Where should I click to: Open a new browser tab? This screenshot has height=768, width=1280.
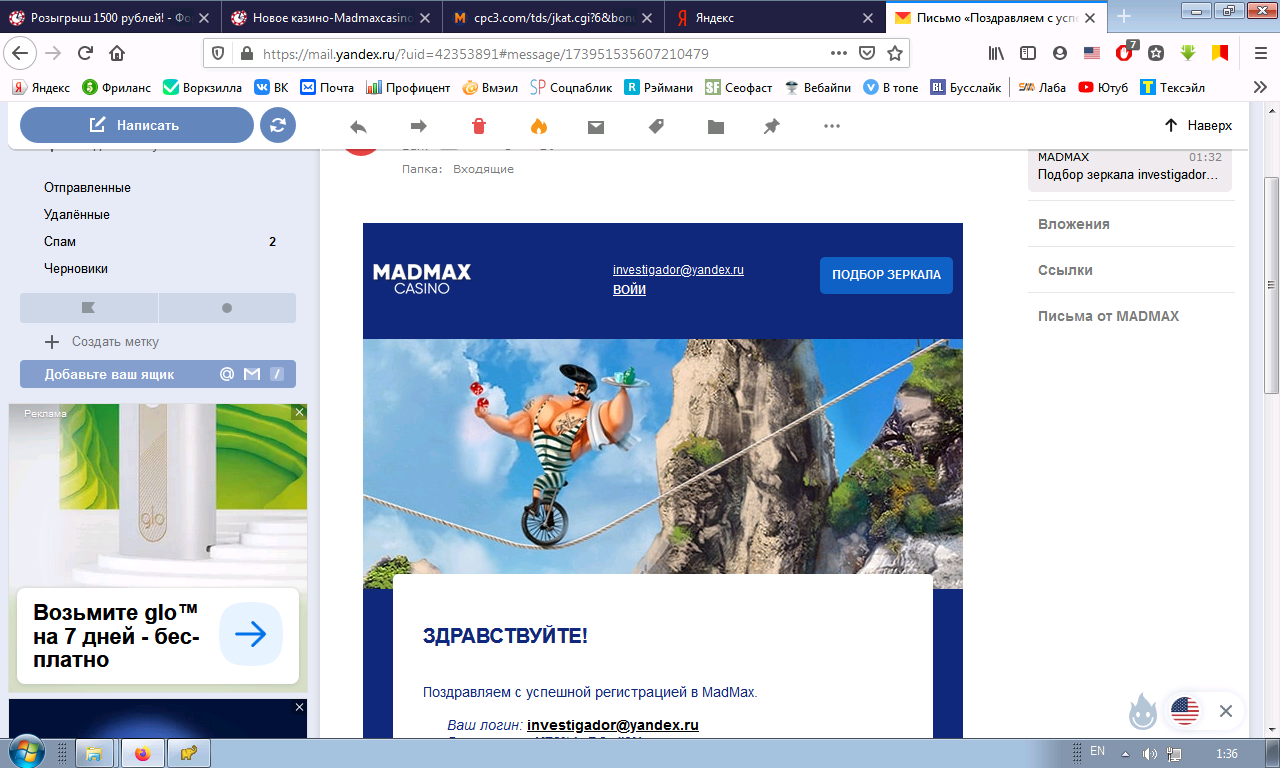click(1123, 17)
